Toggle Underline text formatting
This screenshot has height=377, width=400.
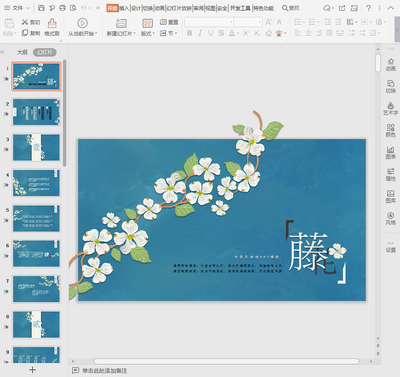[210, 33]
